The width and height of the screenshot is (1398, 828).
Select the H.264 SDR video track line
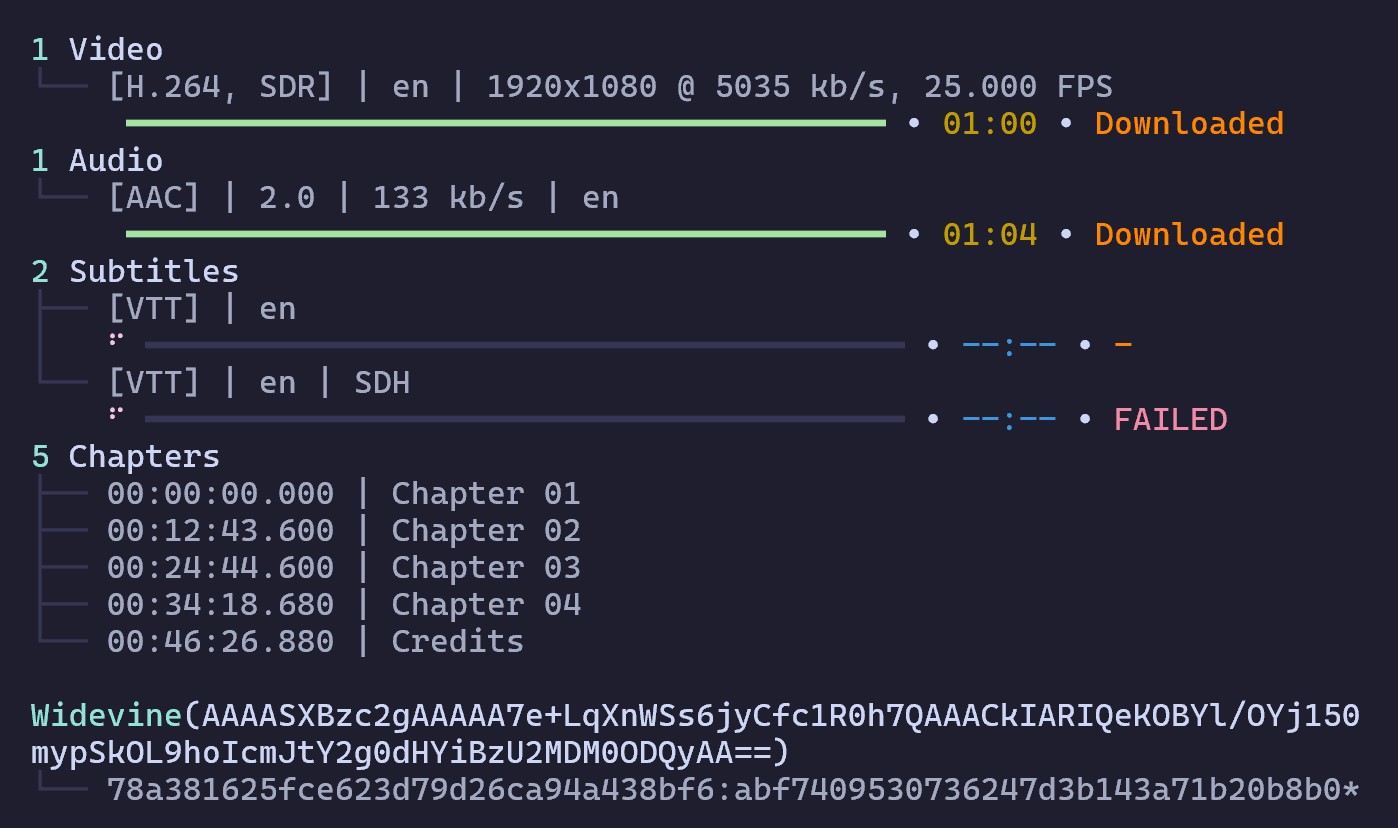(x=610, y=87)
